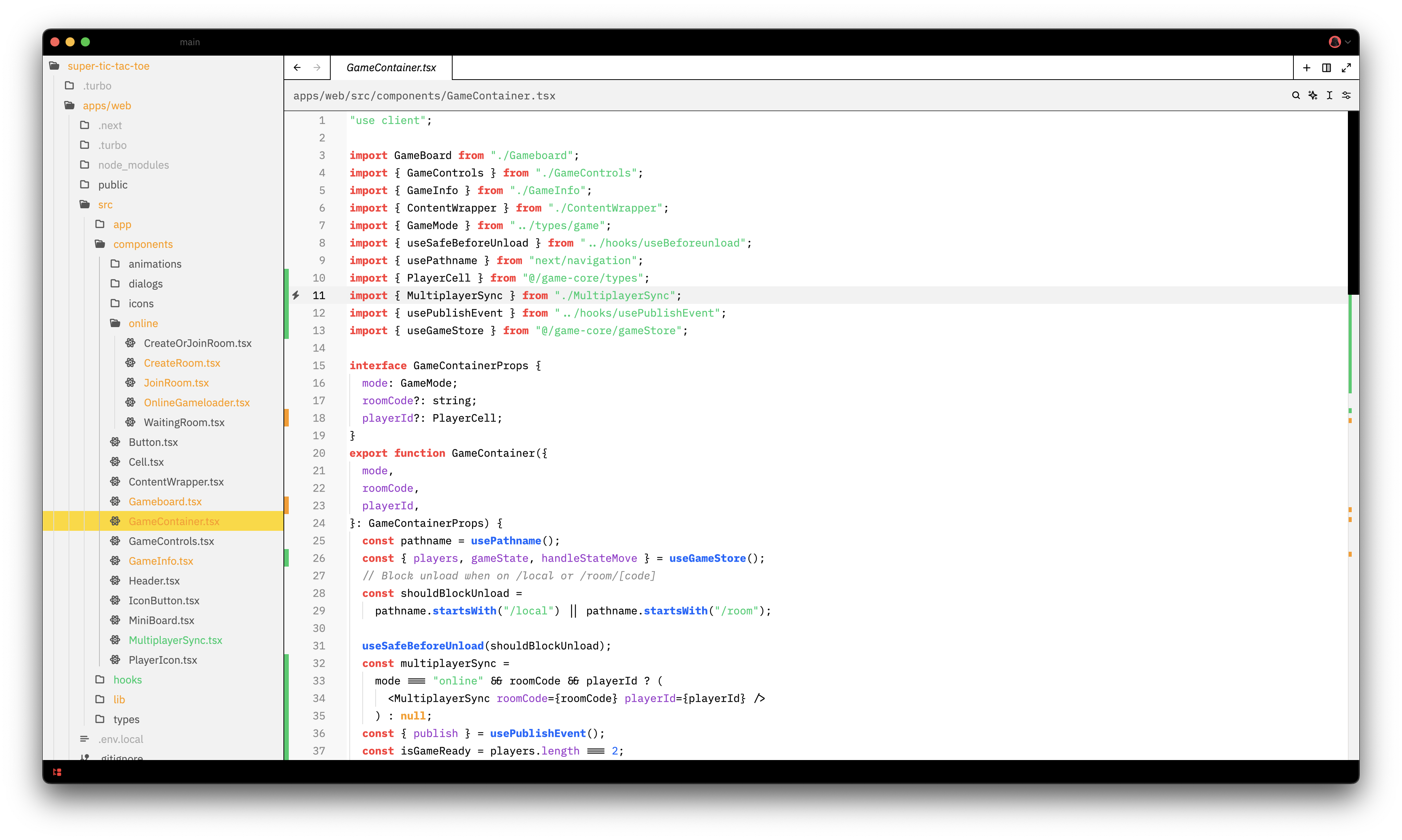The image size is (1402, 840).
Task: Navigate back with the left arrow
Action: (297, 67)
